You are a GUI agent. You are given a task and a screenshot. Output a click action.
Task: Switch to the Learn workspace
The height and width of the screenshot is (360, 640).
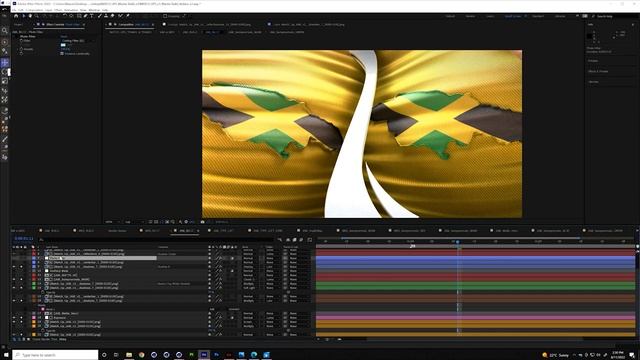click(490, 16)
